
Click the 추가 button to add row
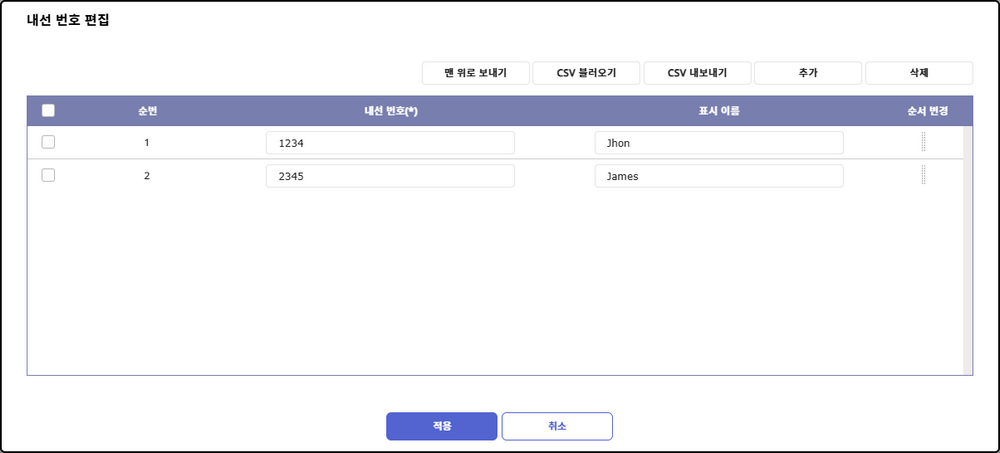click(x=808, y=73)
